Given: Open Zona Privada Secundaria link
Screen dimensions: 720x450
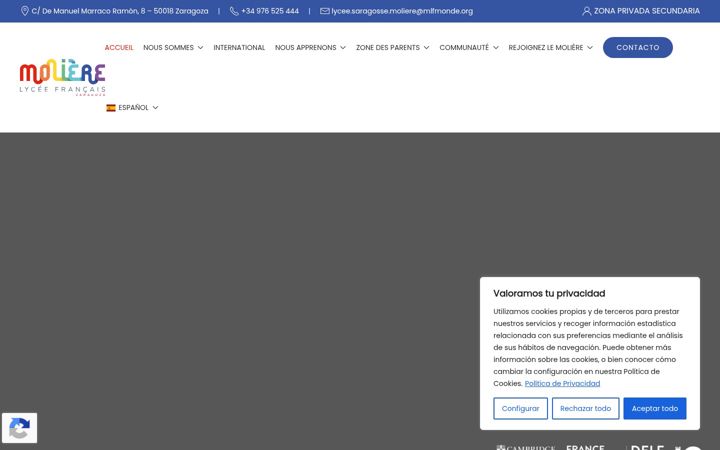Looking at the screenshot, I should [647, 11].
